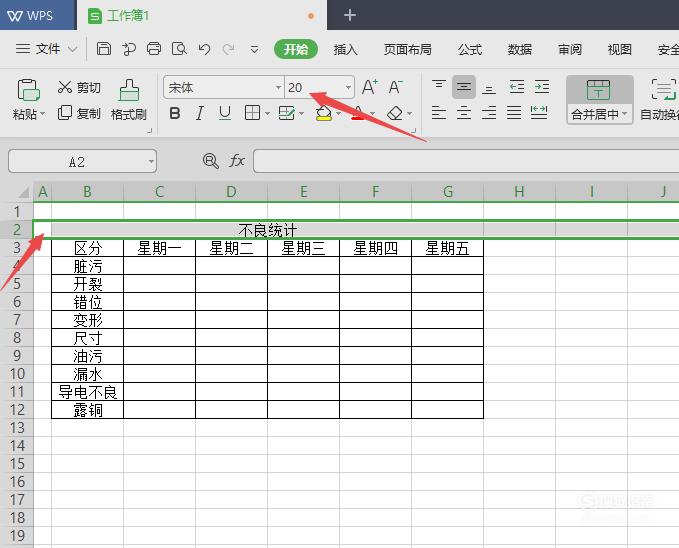Apply cell borders icon
The image size is (679, 548).
click(252, 113)
